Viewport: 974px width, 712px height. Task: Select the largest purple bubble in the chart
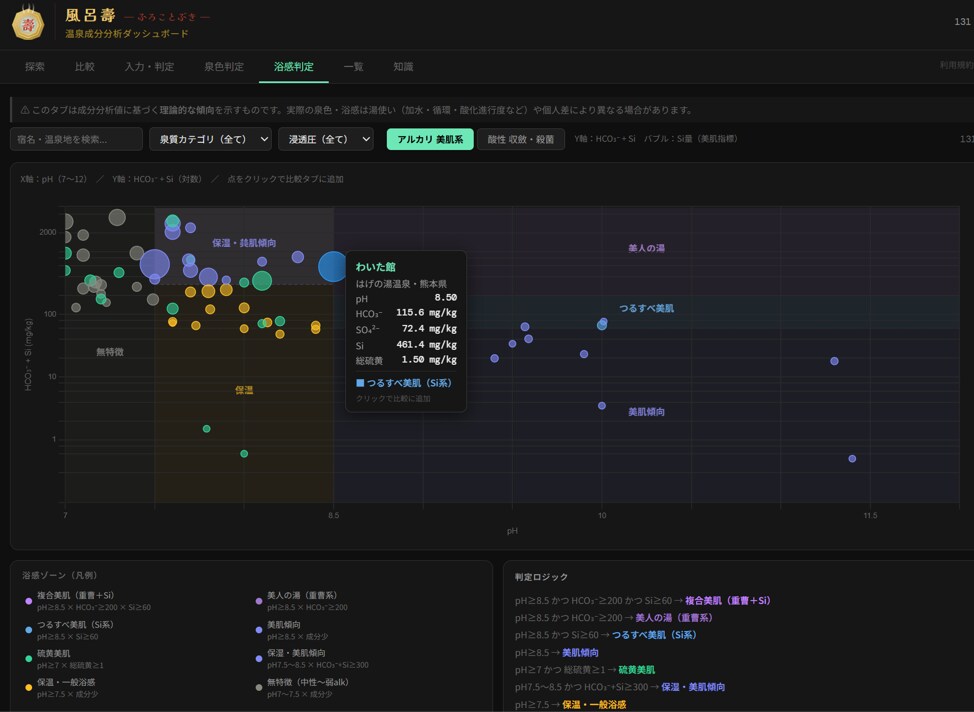pyautogui.click(x=155, y=264)
